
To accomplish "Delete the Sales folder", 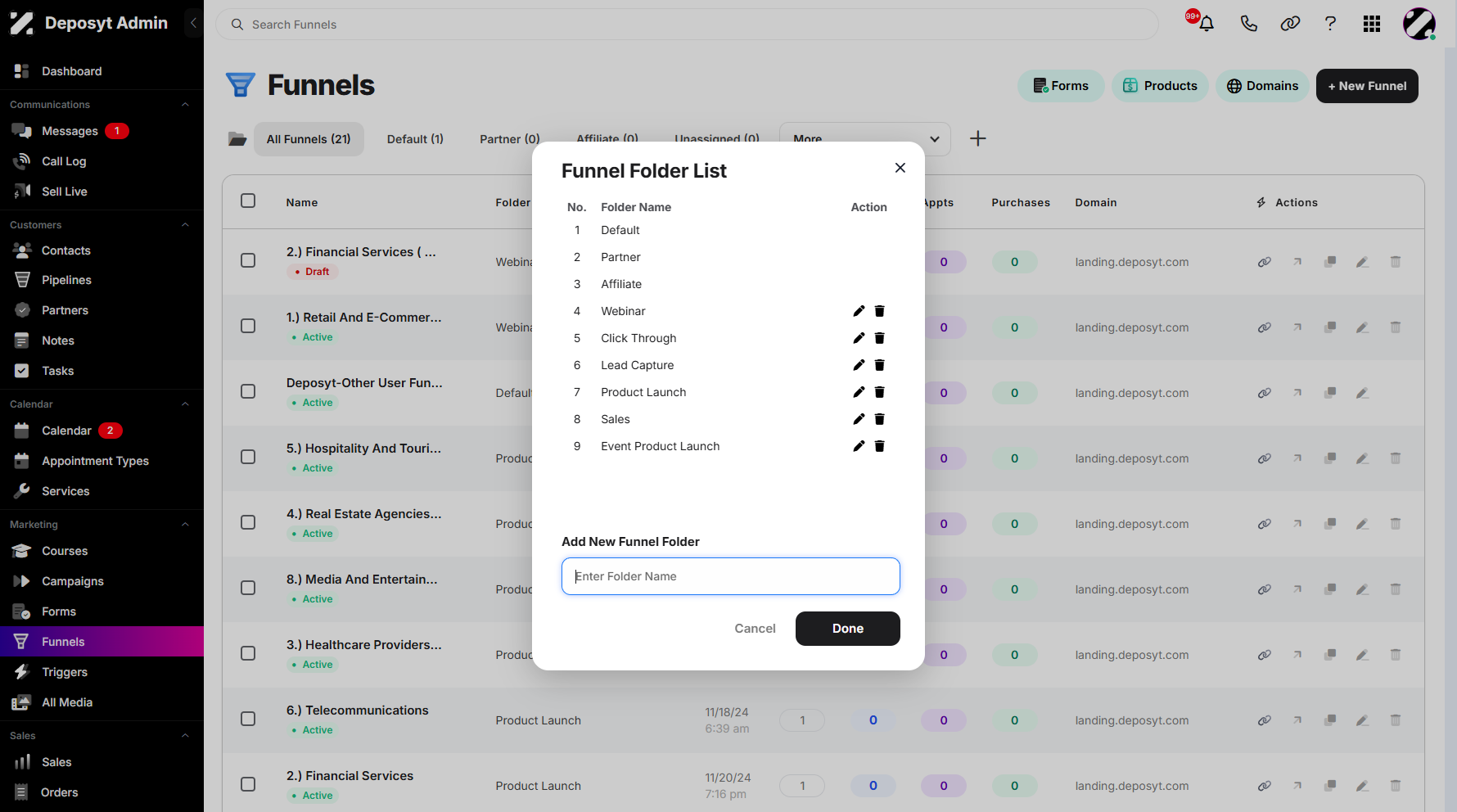I will point(880,419).
